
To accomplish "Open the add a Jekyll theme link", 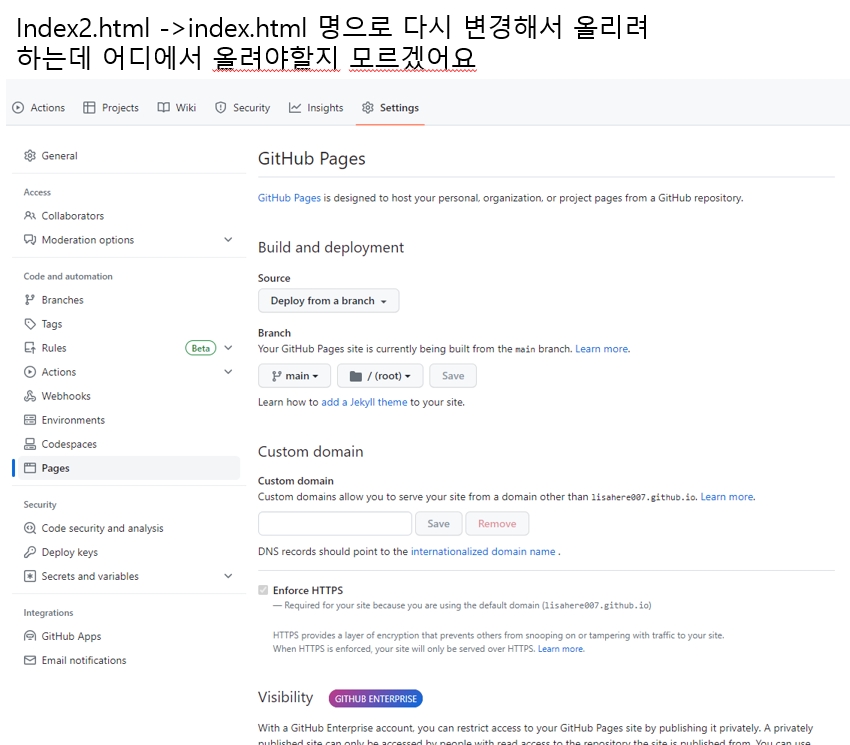I will click(364, 402).
